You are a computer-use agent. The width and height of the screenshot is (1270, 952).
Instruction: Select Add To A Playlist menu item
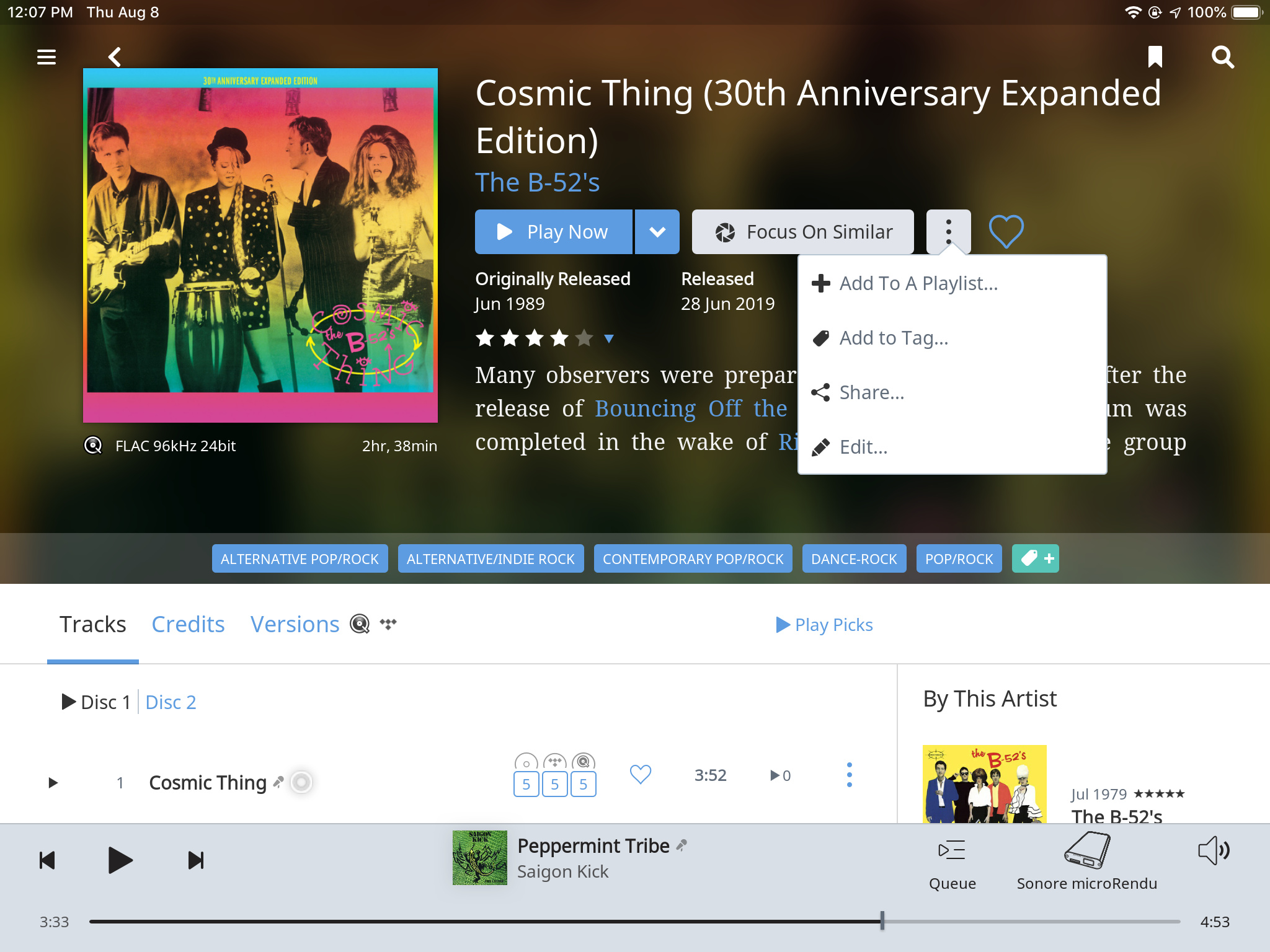(x=952, y=283)
